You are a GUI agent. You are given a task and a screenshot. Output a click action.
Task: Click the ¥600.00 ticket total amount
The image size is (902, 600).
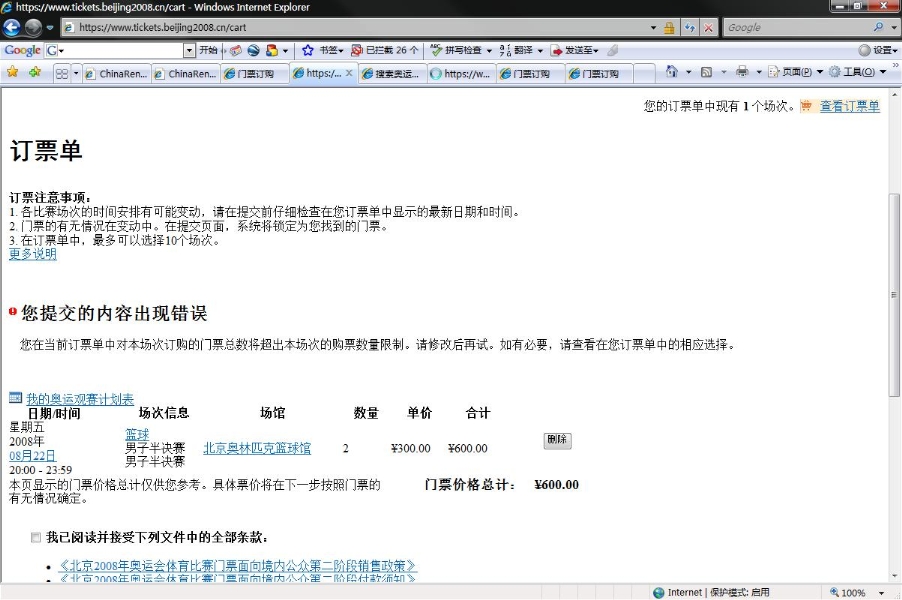556,484
